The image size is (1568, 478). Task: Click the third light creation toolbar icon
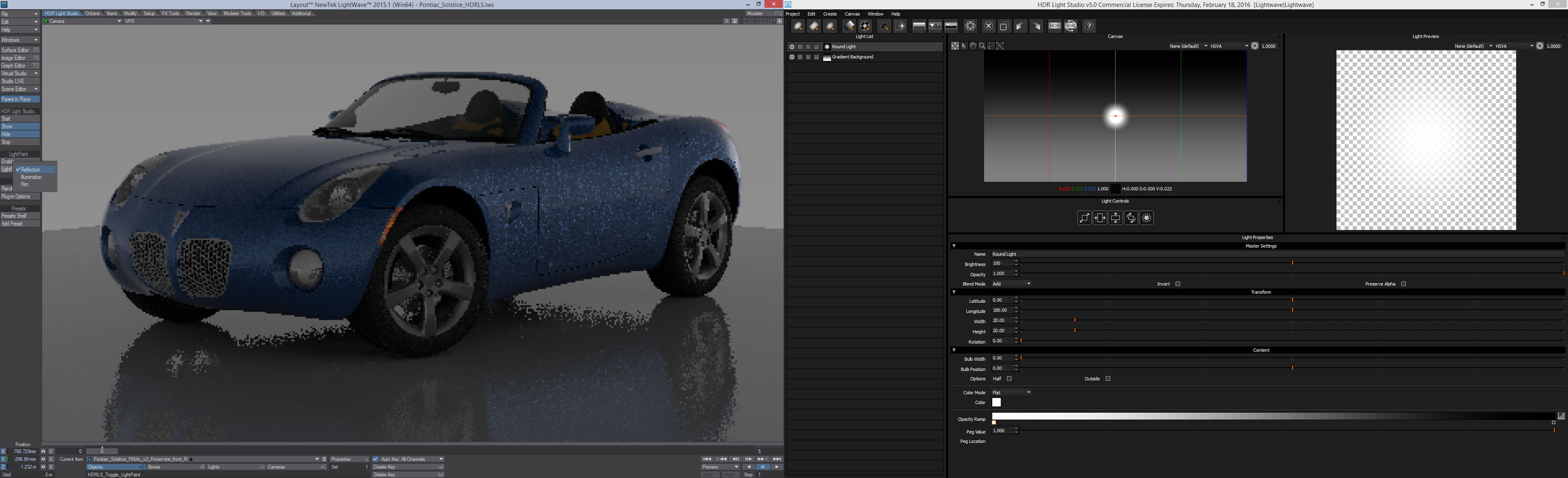[x=830, y=25]
